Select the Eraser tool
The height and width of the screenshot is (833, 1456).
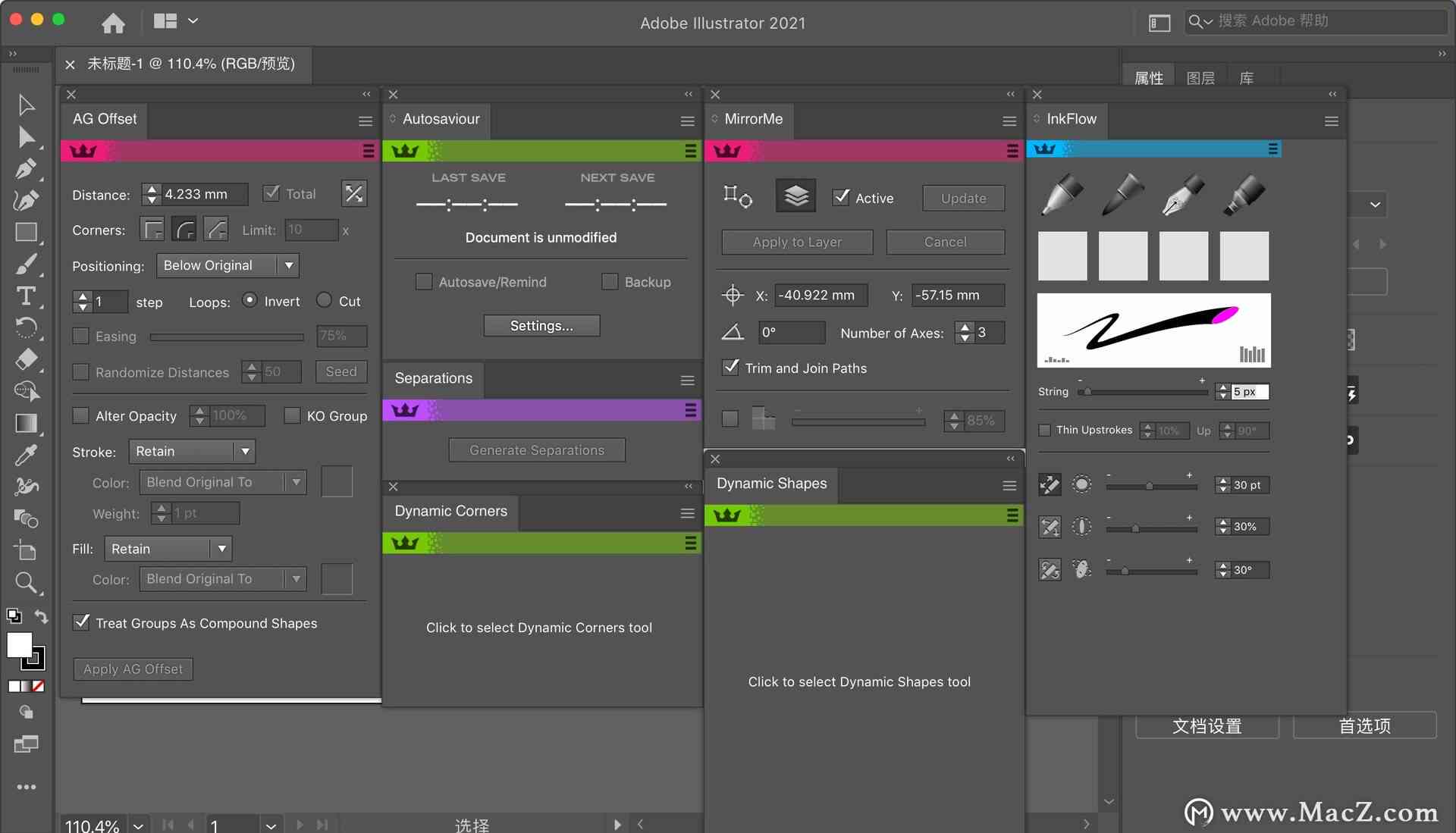tap(27, 359)
